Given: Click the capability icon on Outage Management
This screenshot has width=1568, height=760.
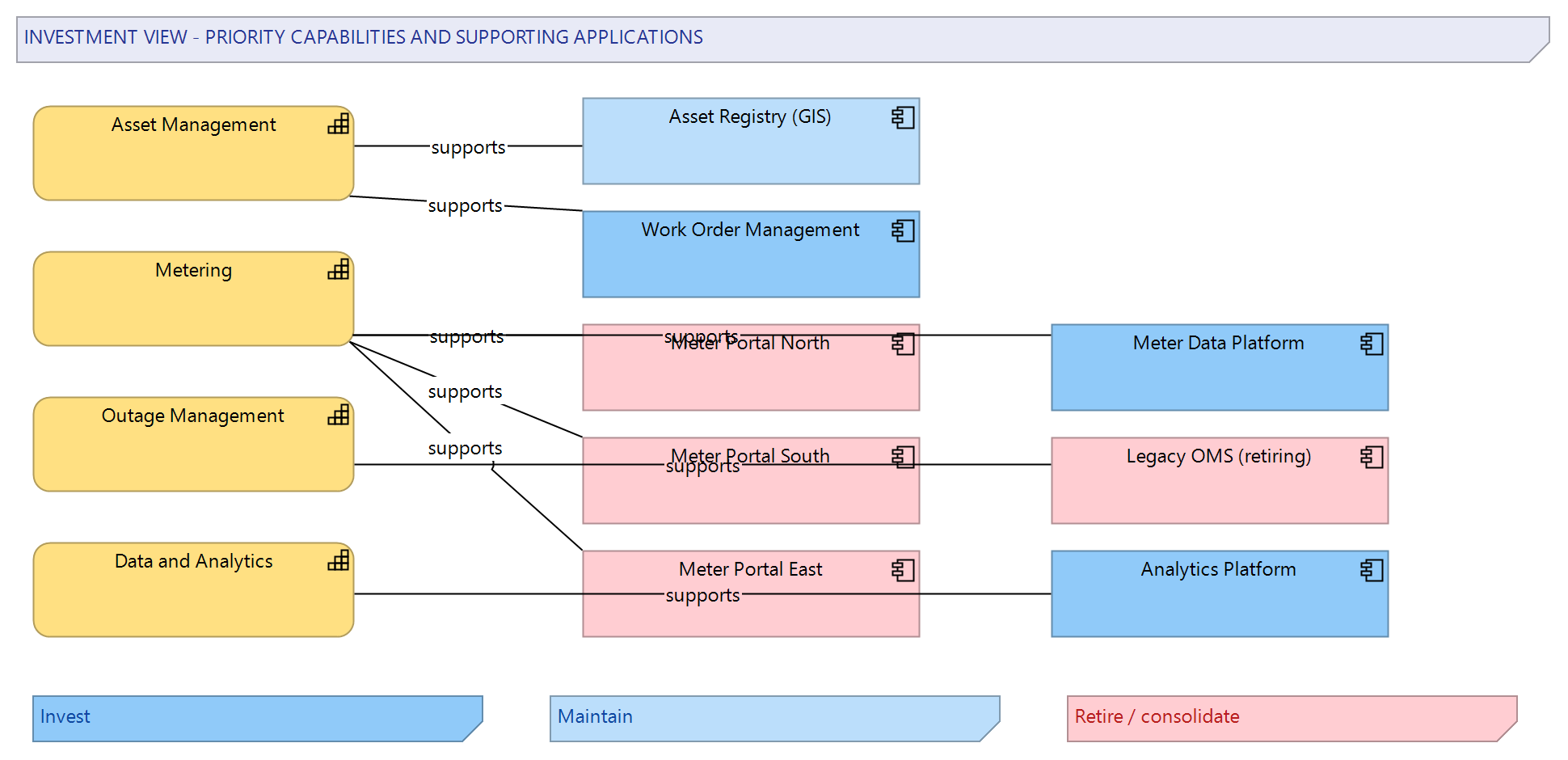Looking at the screenshot, I should point(339,415).
